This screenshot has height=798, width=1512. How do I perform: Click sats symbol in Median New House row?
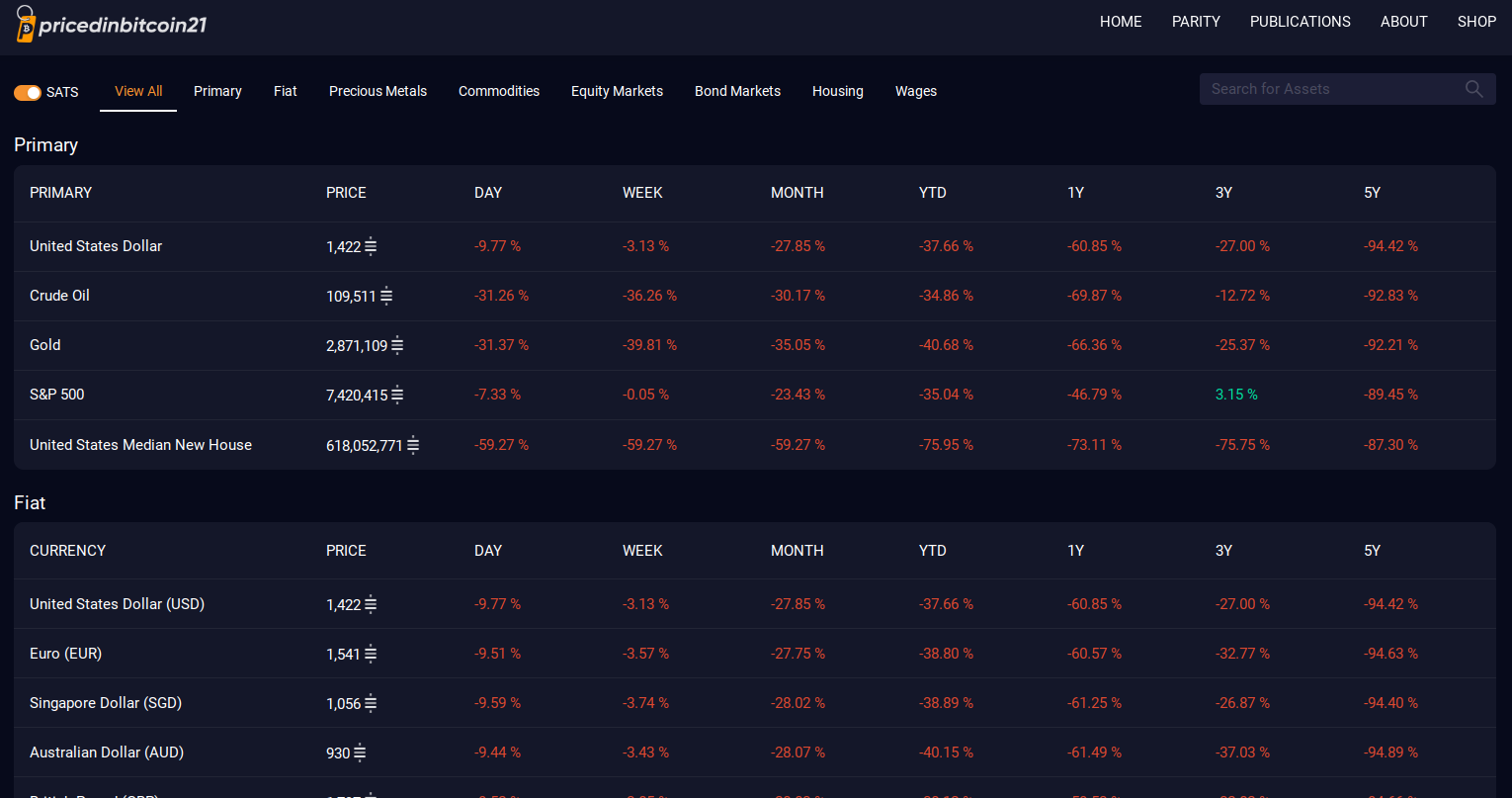click(x=413, y=445)
